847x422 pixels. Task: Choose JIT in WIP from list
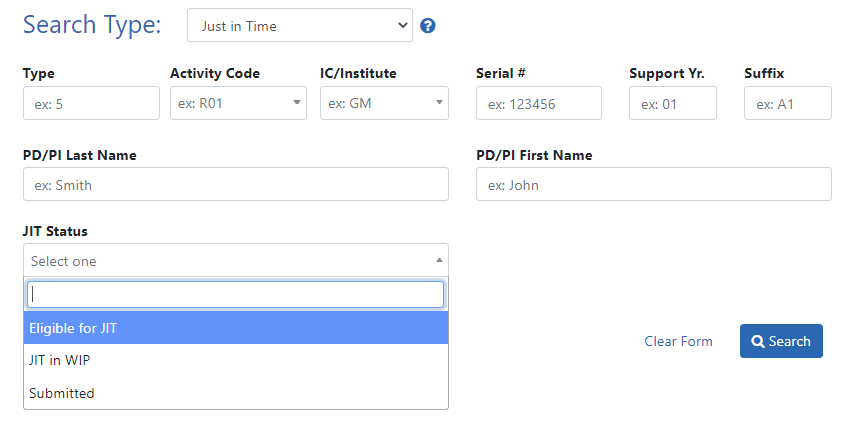[236, 360]
